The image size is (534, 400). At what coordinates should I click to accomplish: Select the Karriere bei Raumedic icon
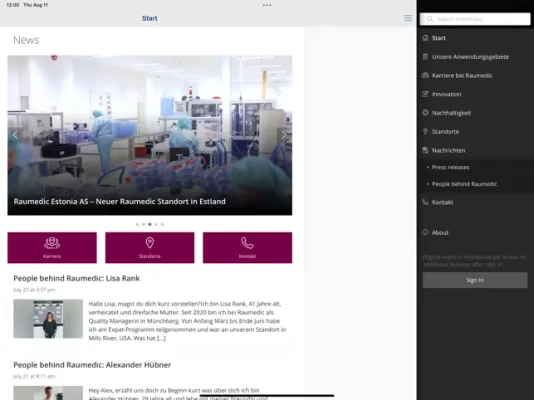click(x=425, y=75)
